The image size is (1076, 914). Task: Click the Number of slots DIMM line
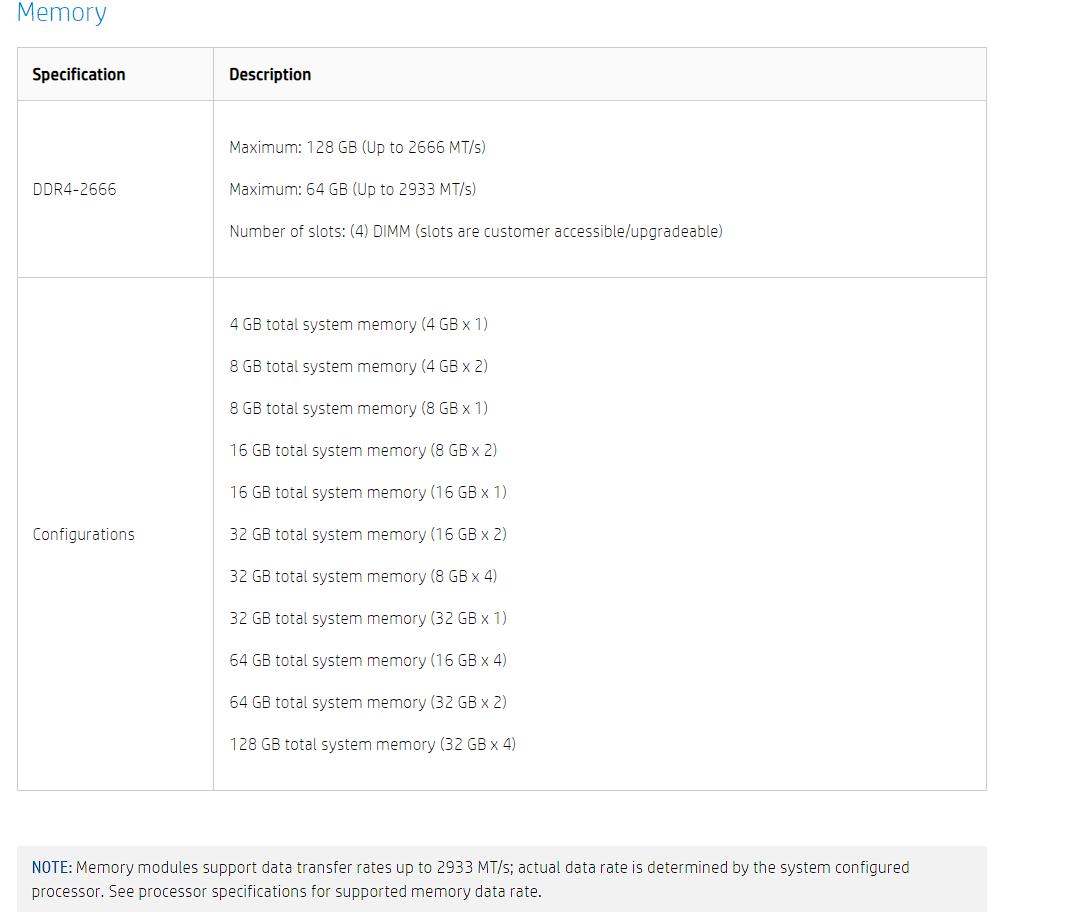click(x=476, y=231)
